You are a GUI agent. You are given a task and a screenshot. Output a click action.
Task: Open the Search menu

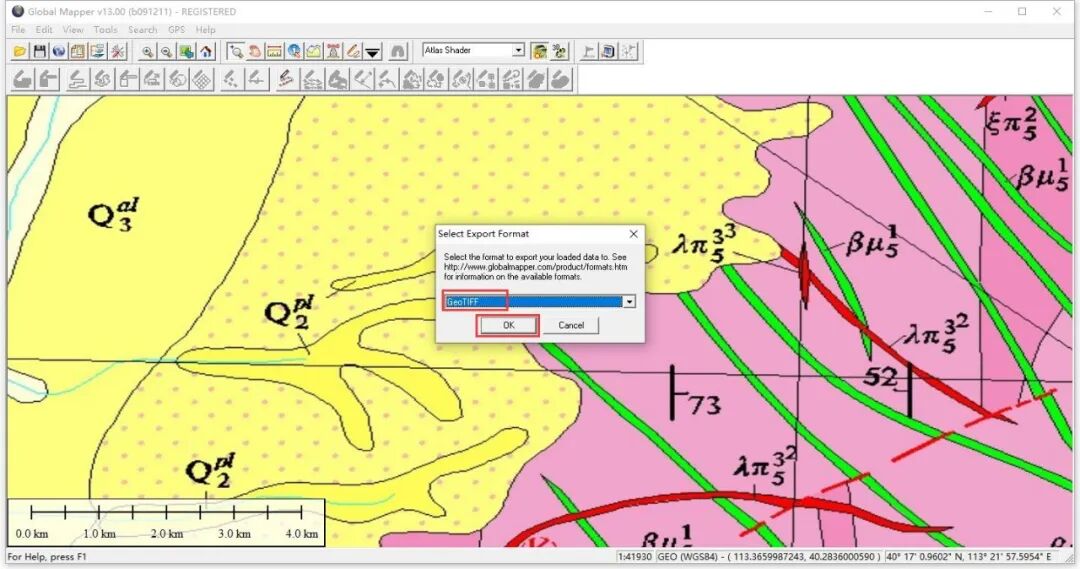[143, 30]
